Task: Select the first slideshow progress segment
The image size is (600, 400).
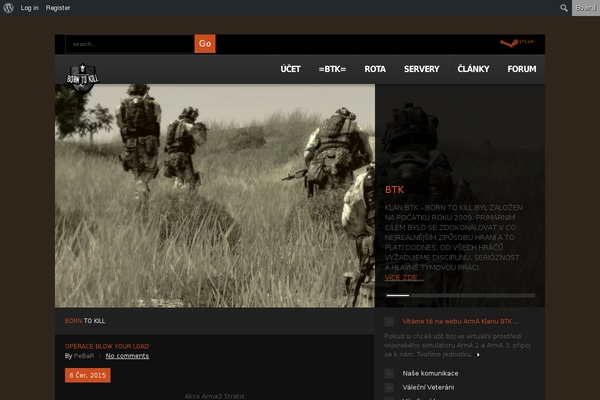Action: tap(398, 296)
